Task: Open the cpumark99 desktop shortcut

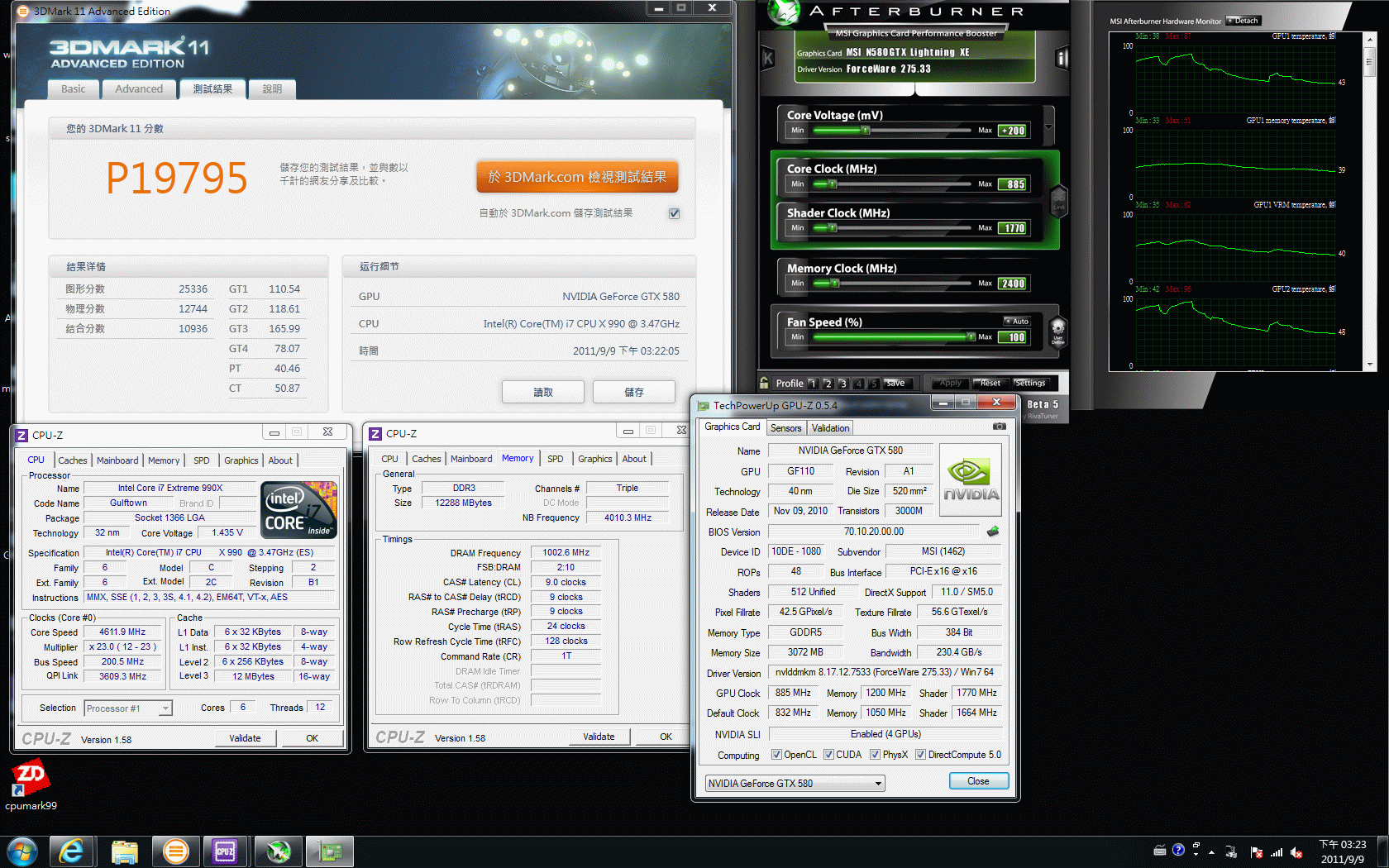Action: 31,786
